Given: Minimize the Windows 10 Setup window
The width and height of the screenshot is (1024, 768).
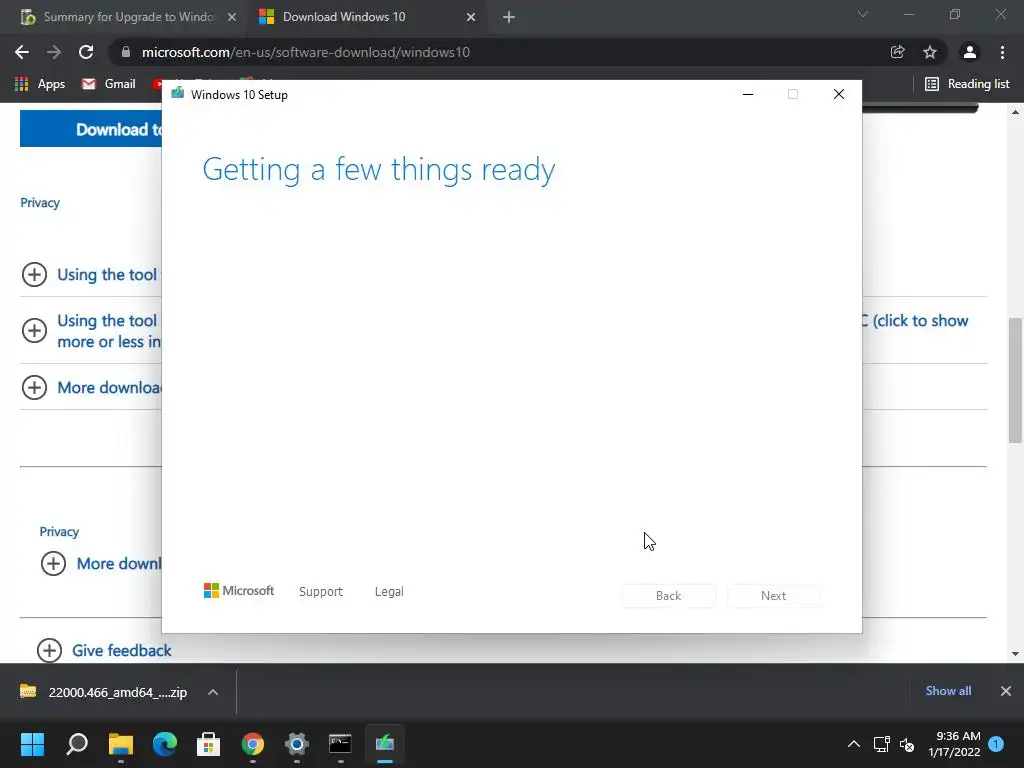Looking at the screenshot, I should coord(748,95).
